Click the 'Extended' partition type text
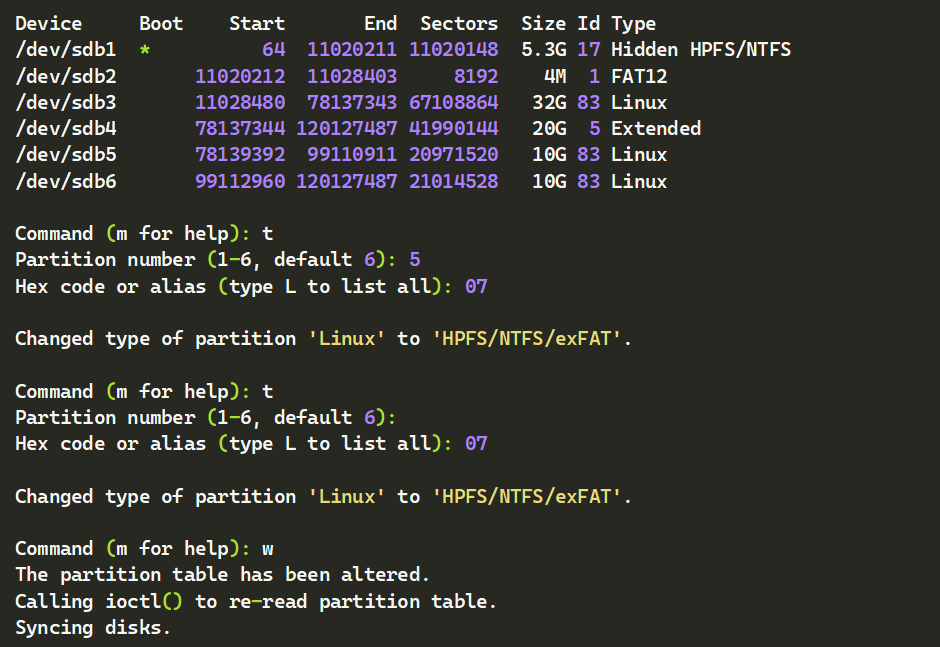The image size is (940, 647). point(656,128)
